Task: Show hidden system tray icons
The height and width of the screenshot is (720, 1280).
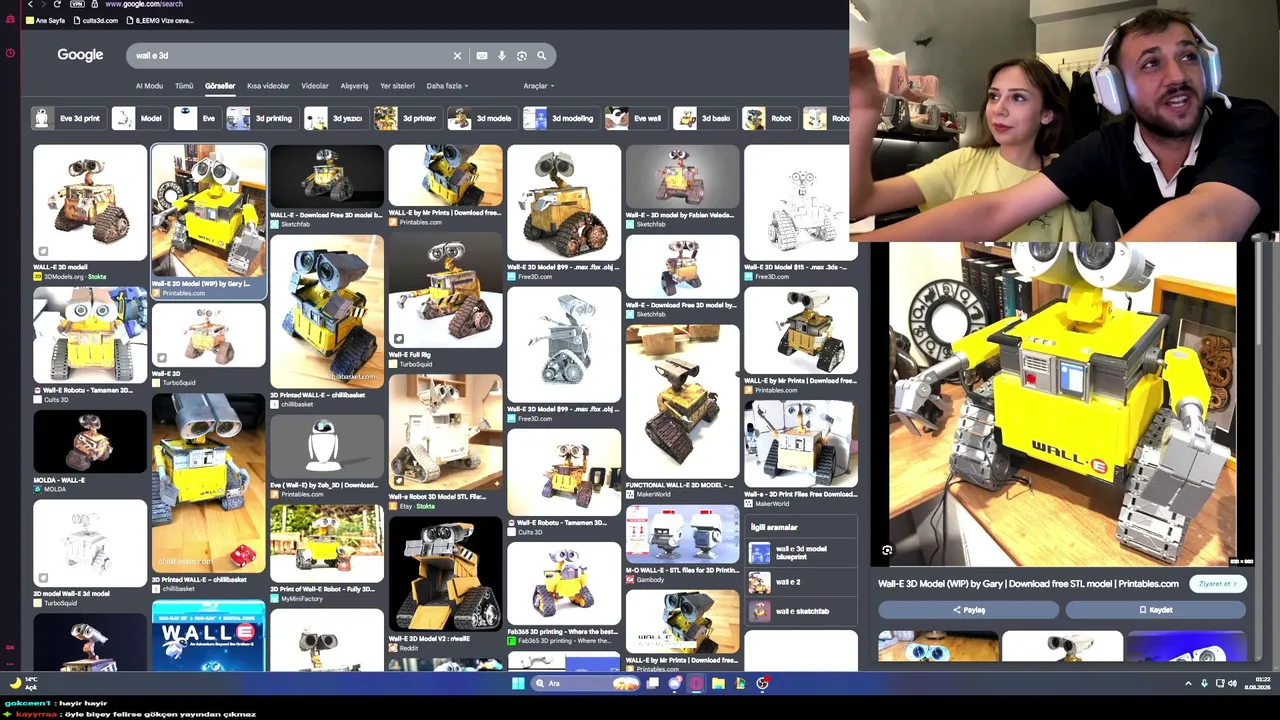Action: (x=1188, y=684)
